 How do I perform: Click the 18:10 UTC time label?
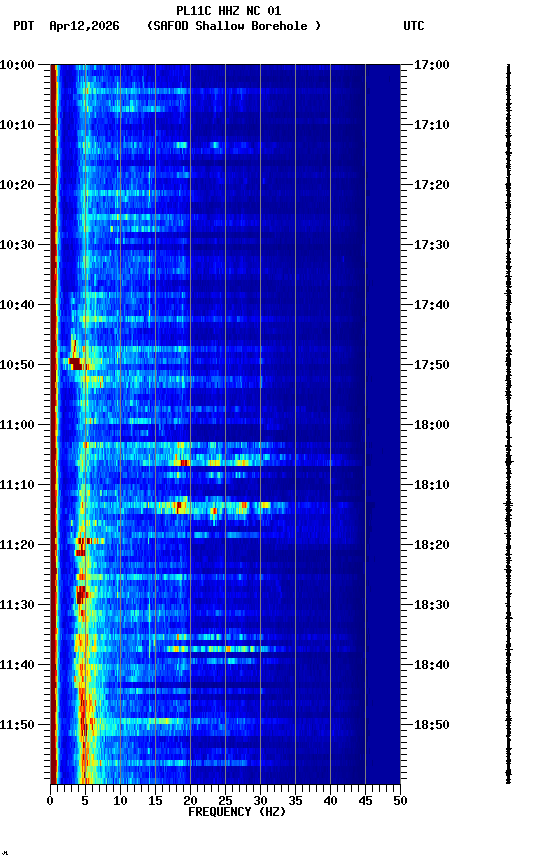(432, 485)
